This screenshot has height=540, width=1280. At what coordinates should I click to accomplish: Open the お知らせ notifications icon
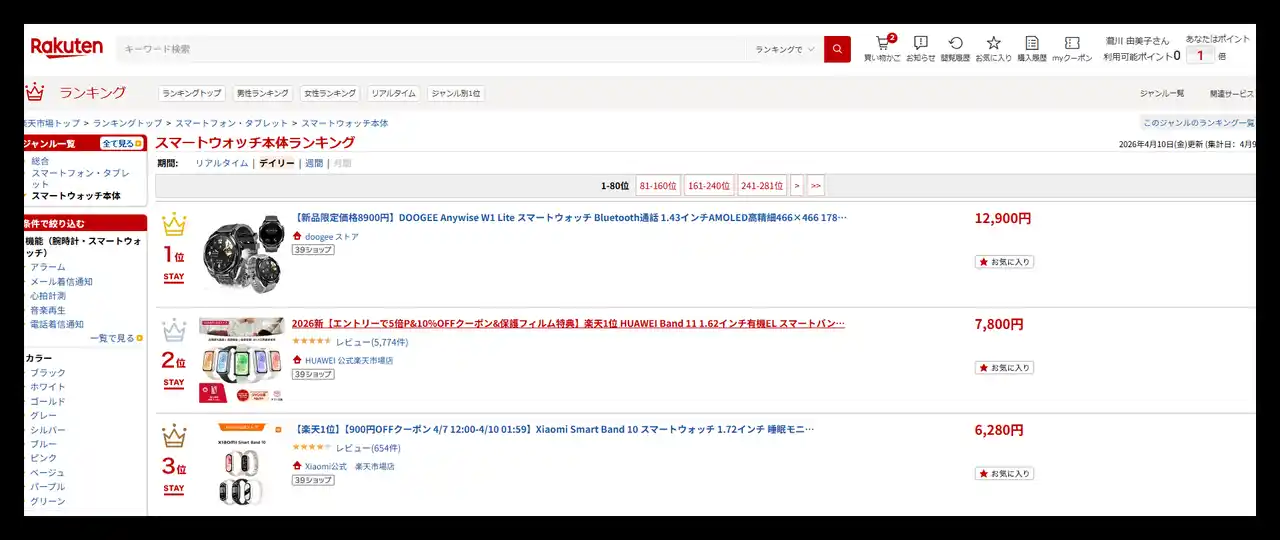tap(920, 44)
